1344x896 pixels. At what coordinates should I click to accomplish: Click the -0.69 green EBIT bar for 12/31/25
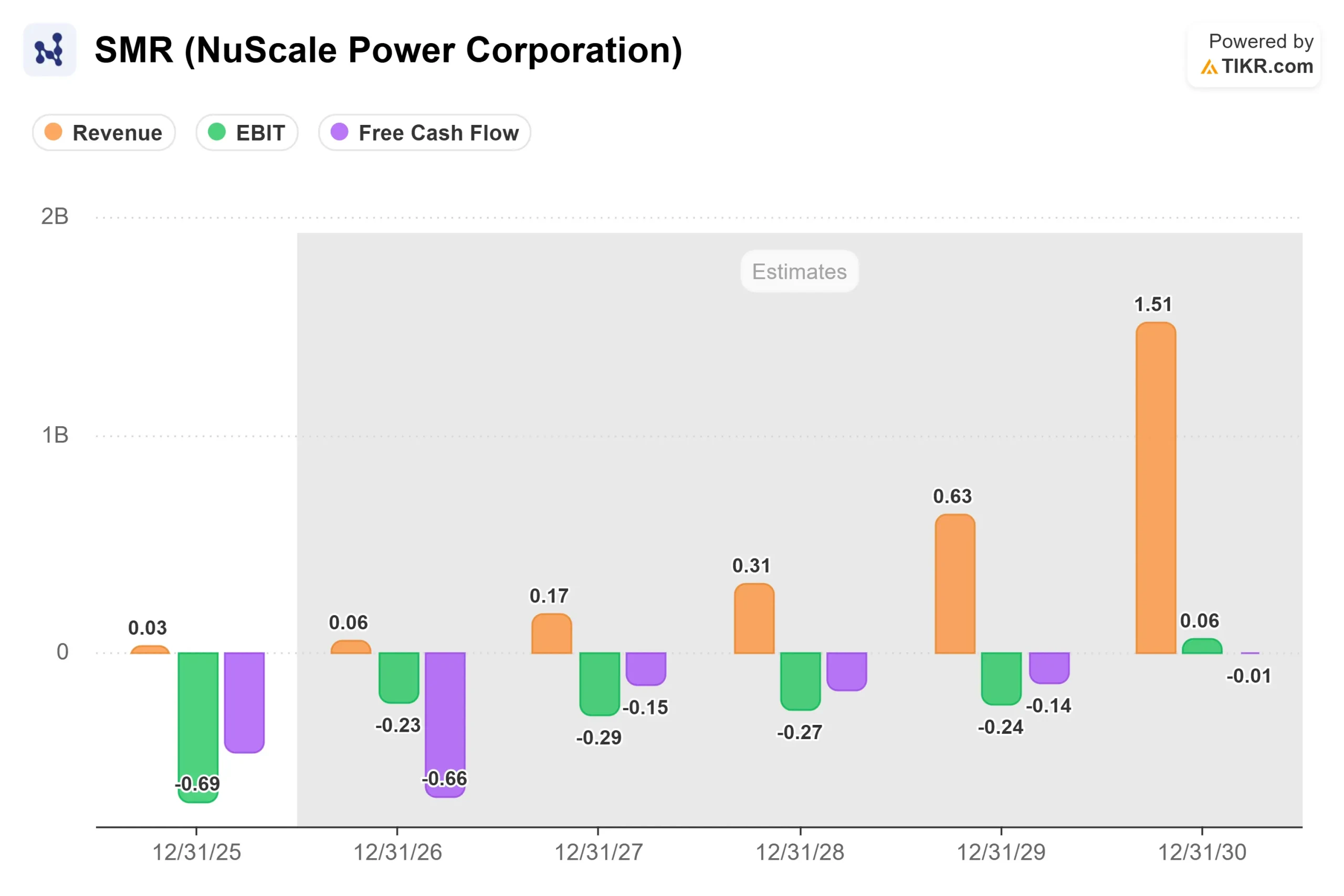(x=198, y=727)
